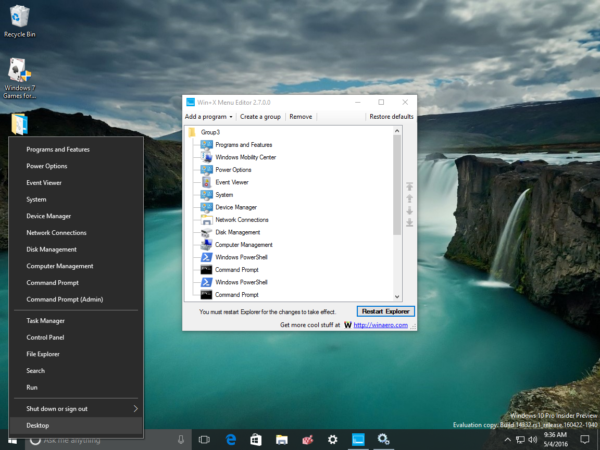Click the move item down arrow
The height and width of the screenshot is (450, 600).
[x=409, y=210]
